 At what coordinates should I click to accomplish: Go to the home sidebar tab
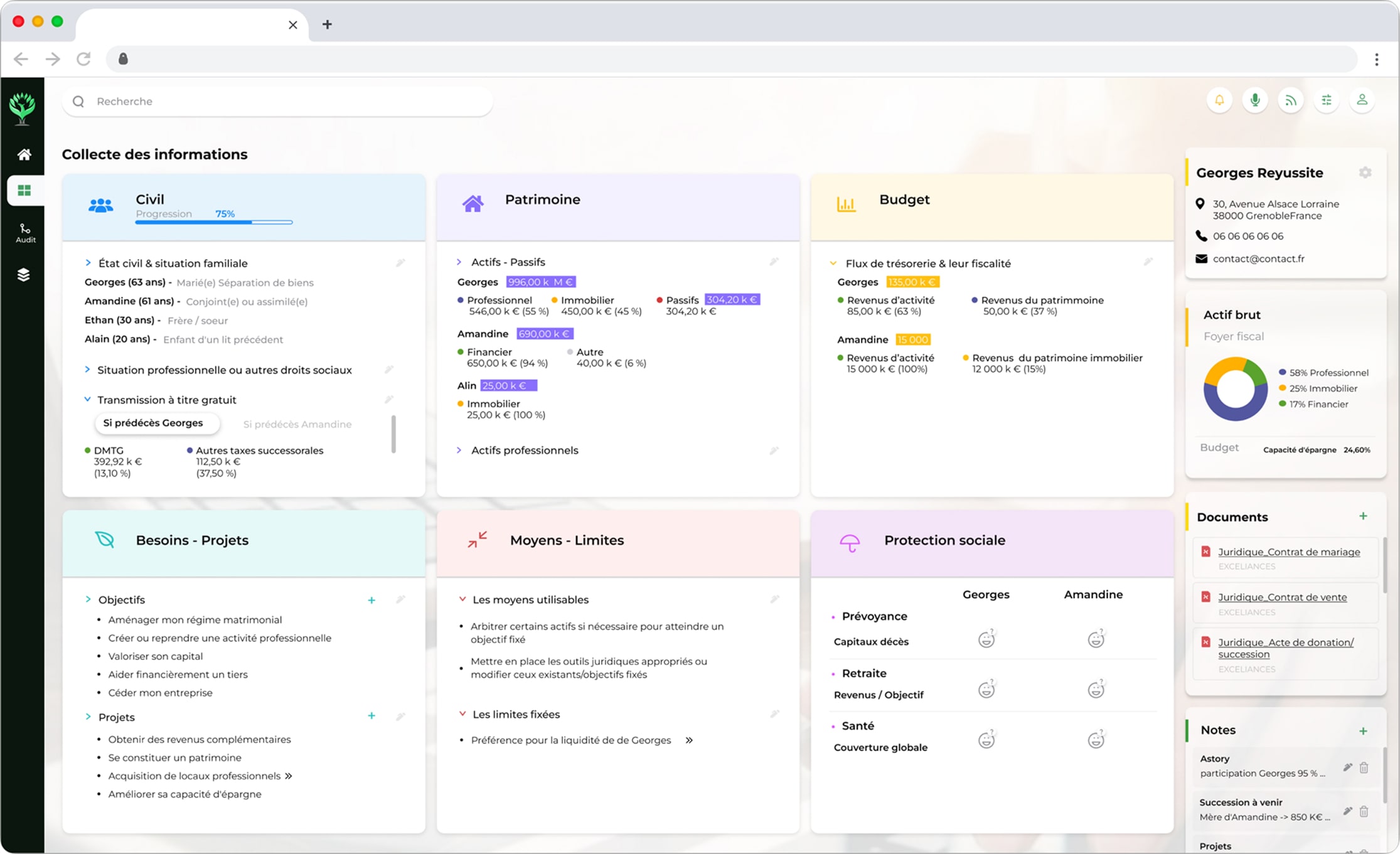coord(24,154)
